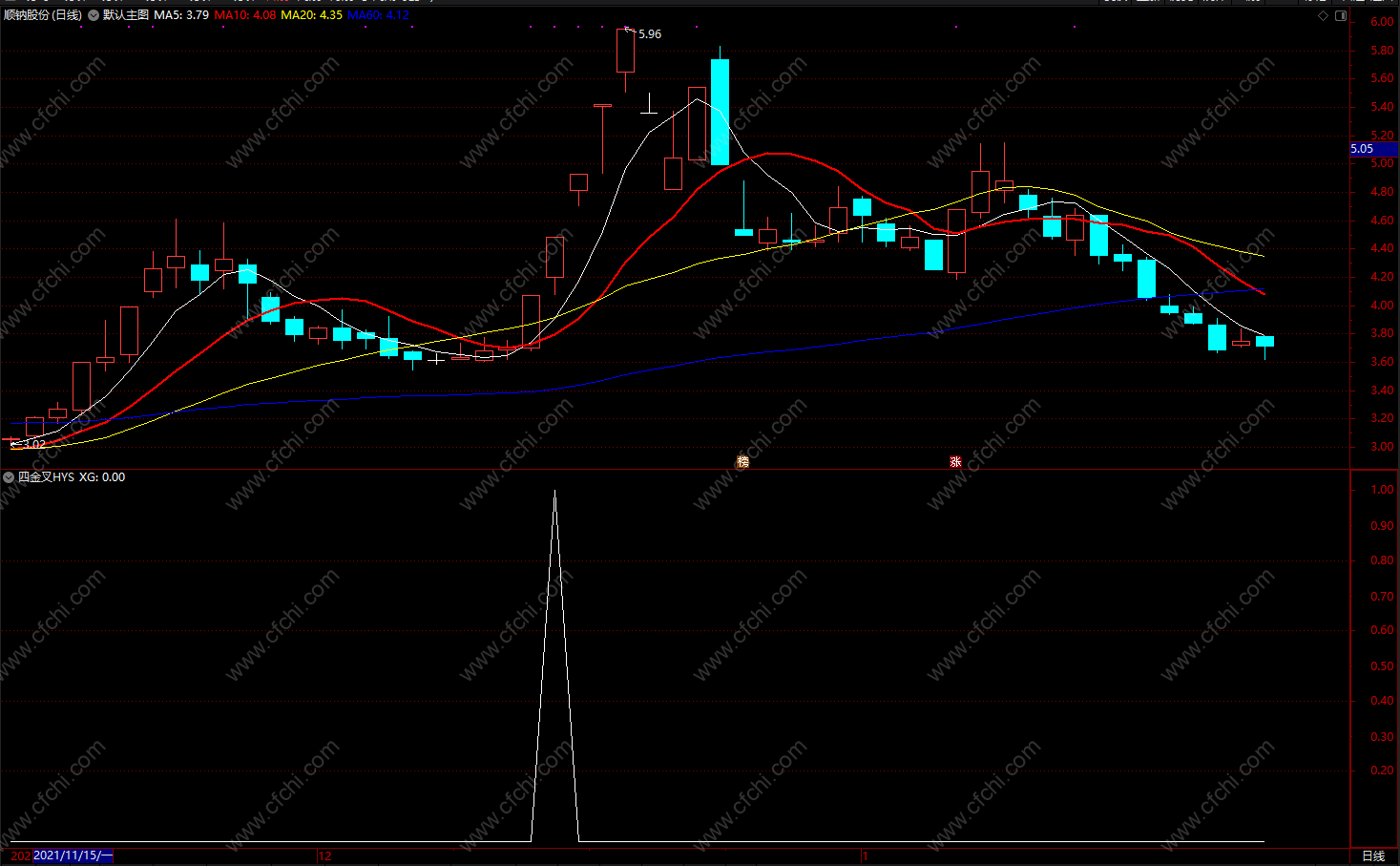The width and height of the screenshot is (1400, 866).
Task: Click the MA10: 4.08 indicator value
Action: pyautogui.click(x=245, y=15)
